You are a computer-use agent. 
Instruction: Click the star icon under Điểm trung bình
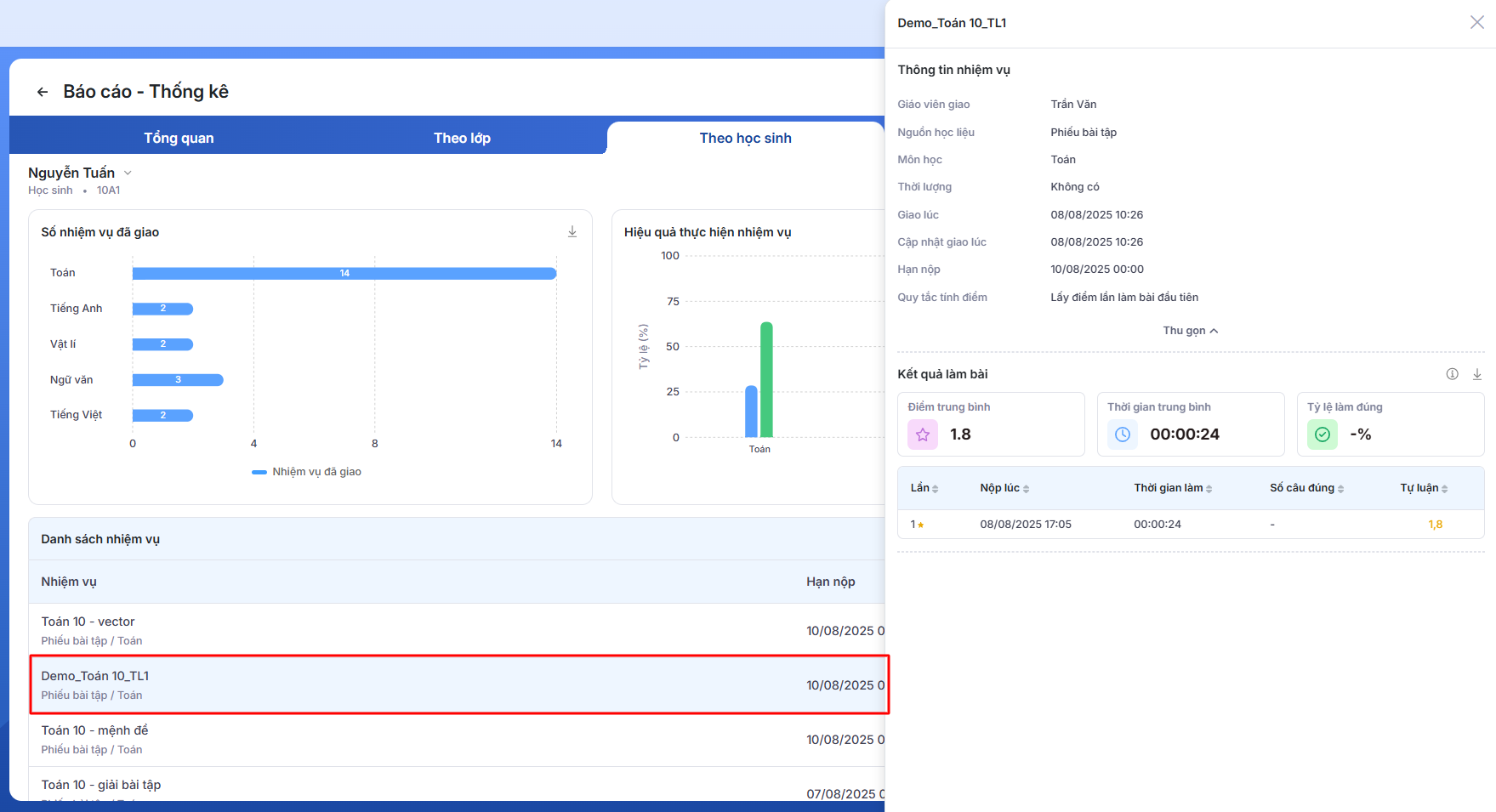coord(923,434)
